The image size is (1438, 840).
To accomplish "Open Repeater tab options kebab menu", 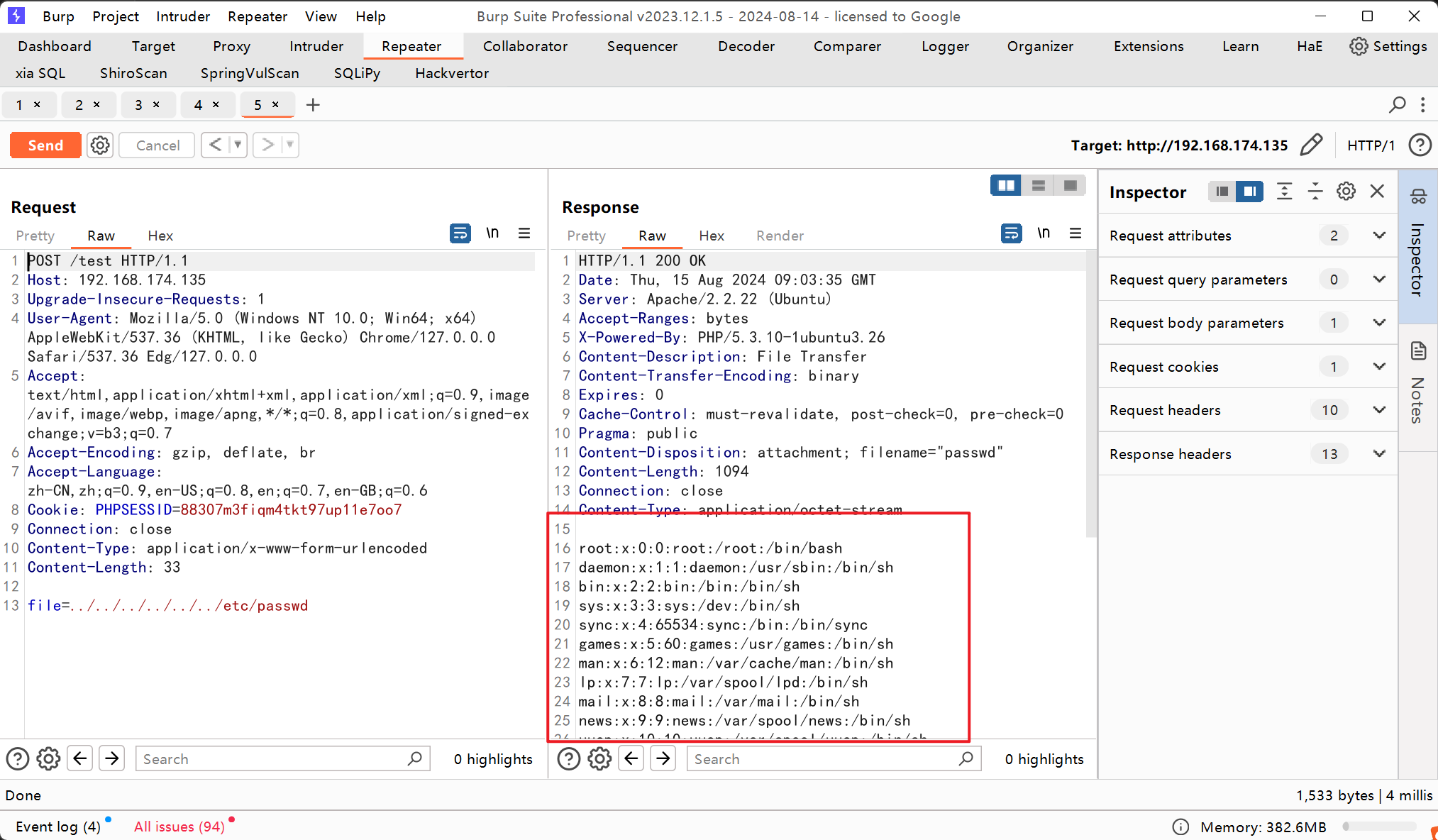I will pyautogui.click(x=1422, y=105).
